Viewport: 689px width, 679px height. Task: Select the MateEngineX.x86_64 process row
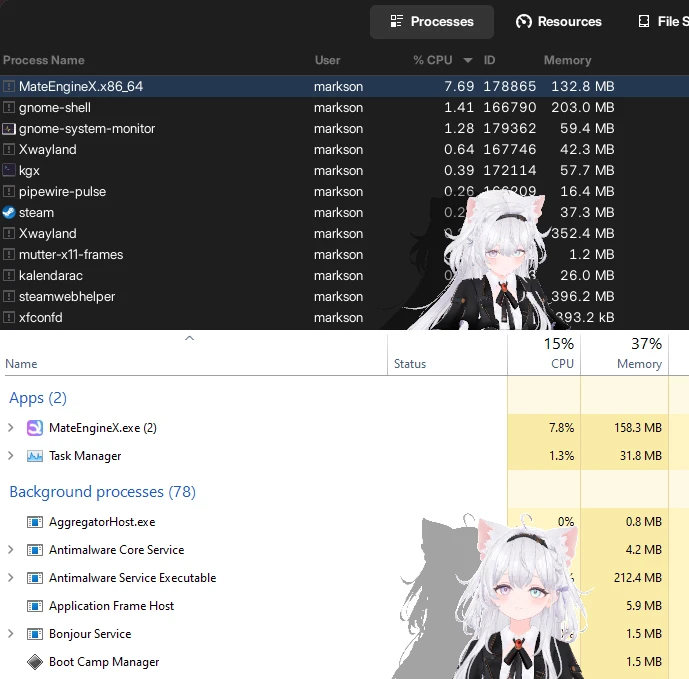(x=344, y=86)
